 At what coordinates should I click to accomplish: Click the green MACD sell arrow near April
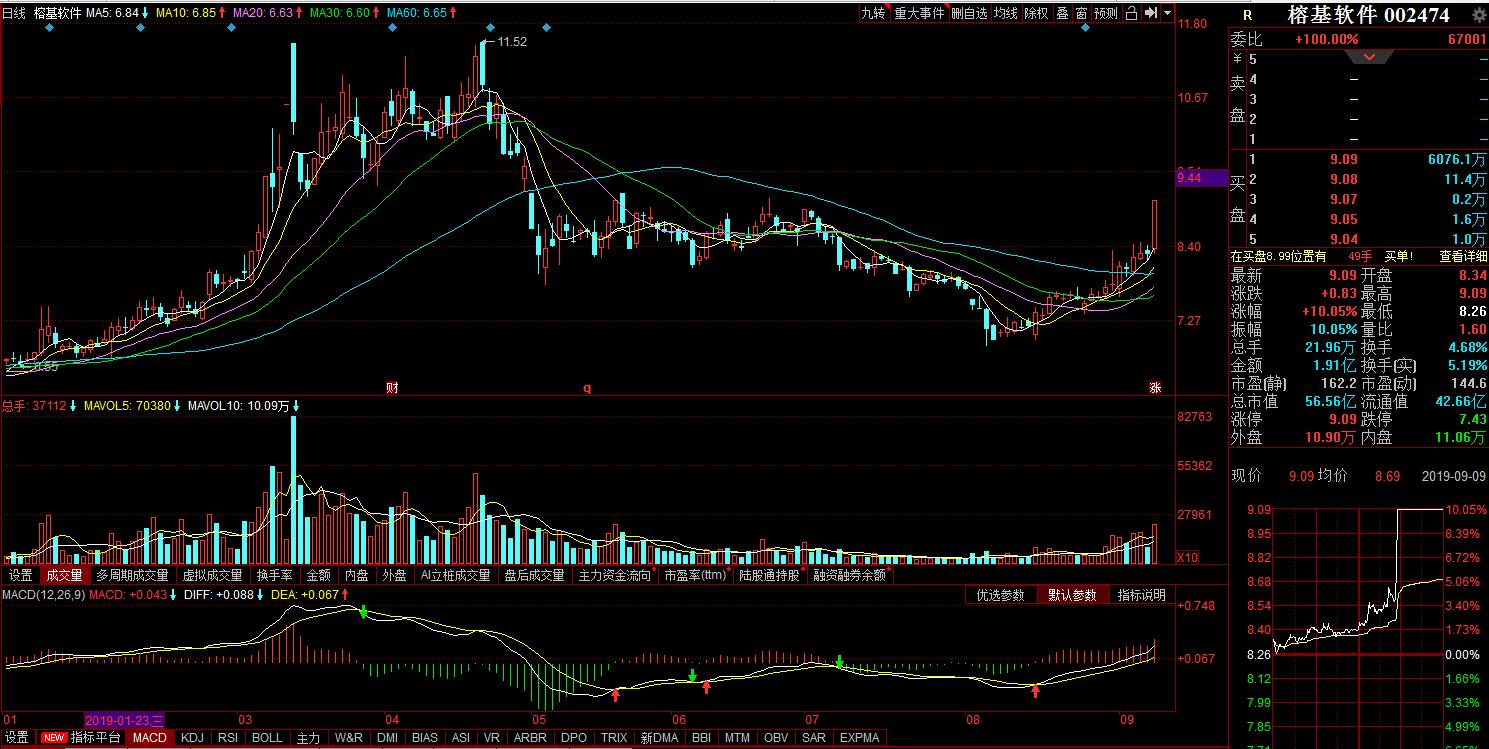click(x=363, y=611)
